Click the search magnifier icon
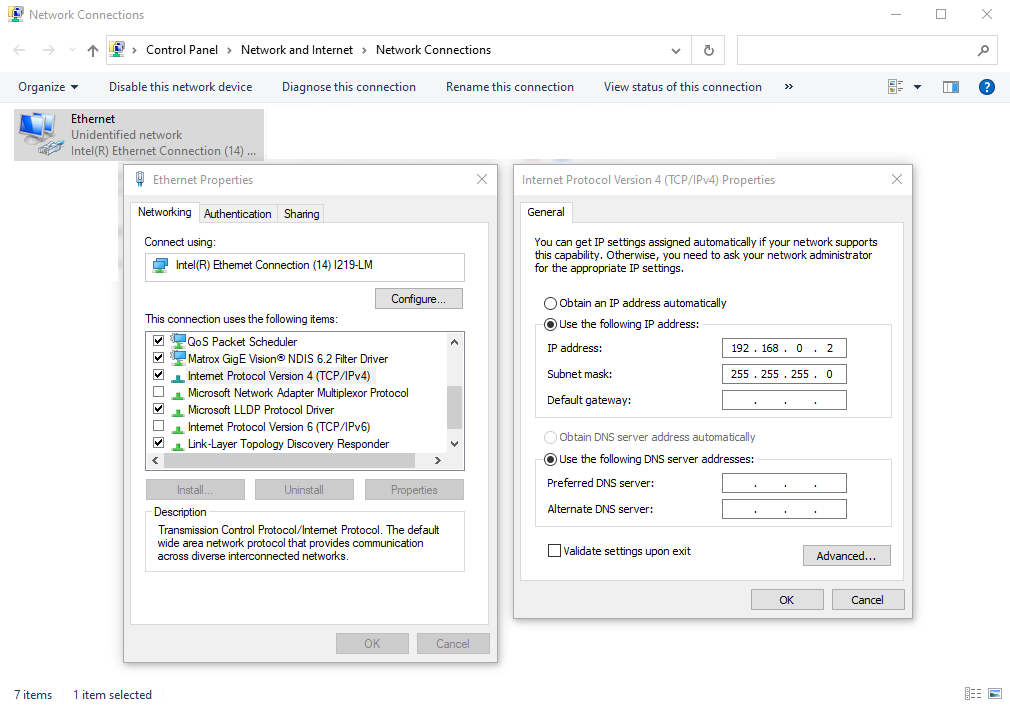The image size is (1010, 706). [x=983, y=50]
